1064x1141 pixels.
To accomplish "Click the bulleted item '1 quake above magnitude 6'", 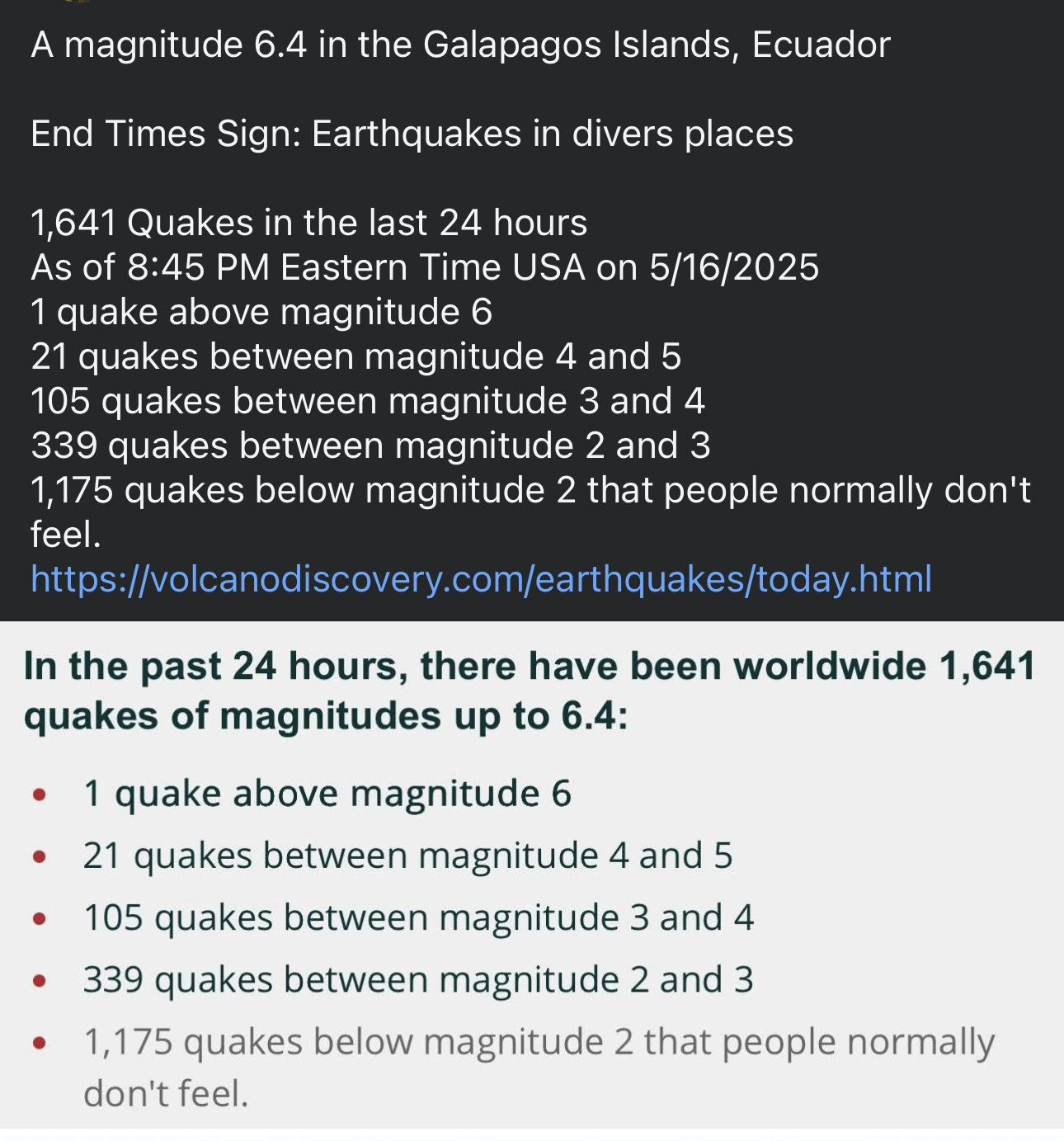I will 327,794.
